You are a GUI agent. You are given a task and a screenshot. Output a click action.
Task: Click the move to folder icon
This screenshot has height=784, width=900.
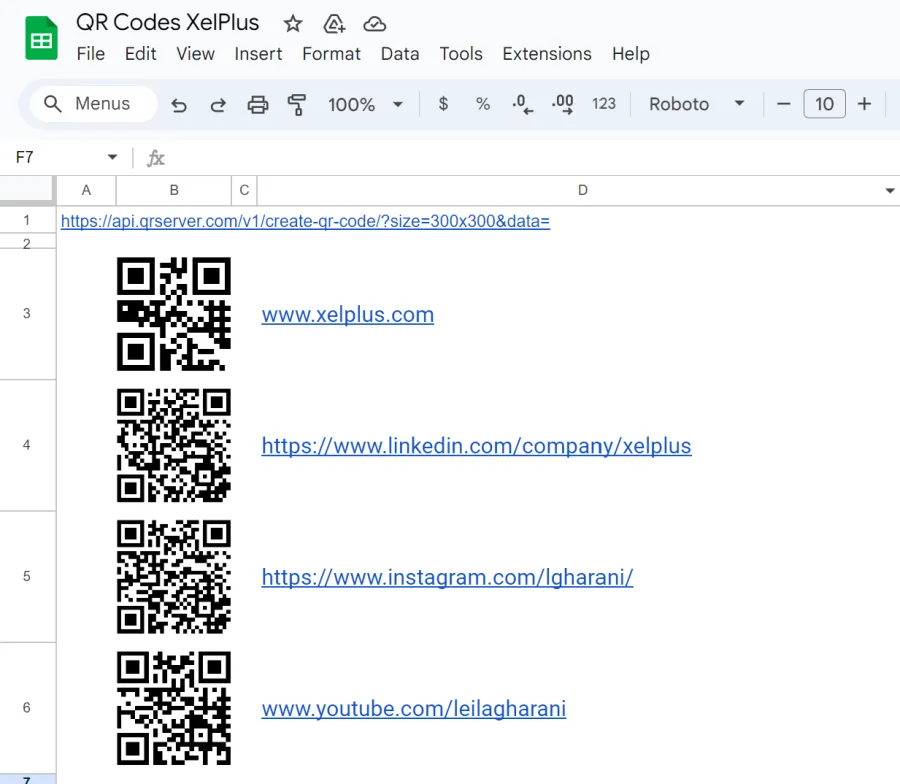[x=334, y=24]
